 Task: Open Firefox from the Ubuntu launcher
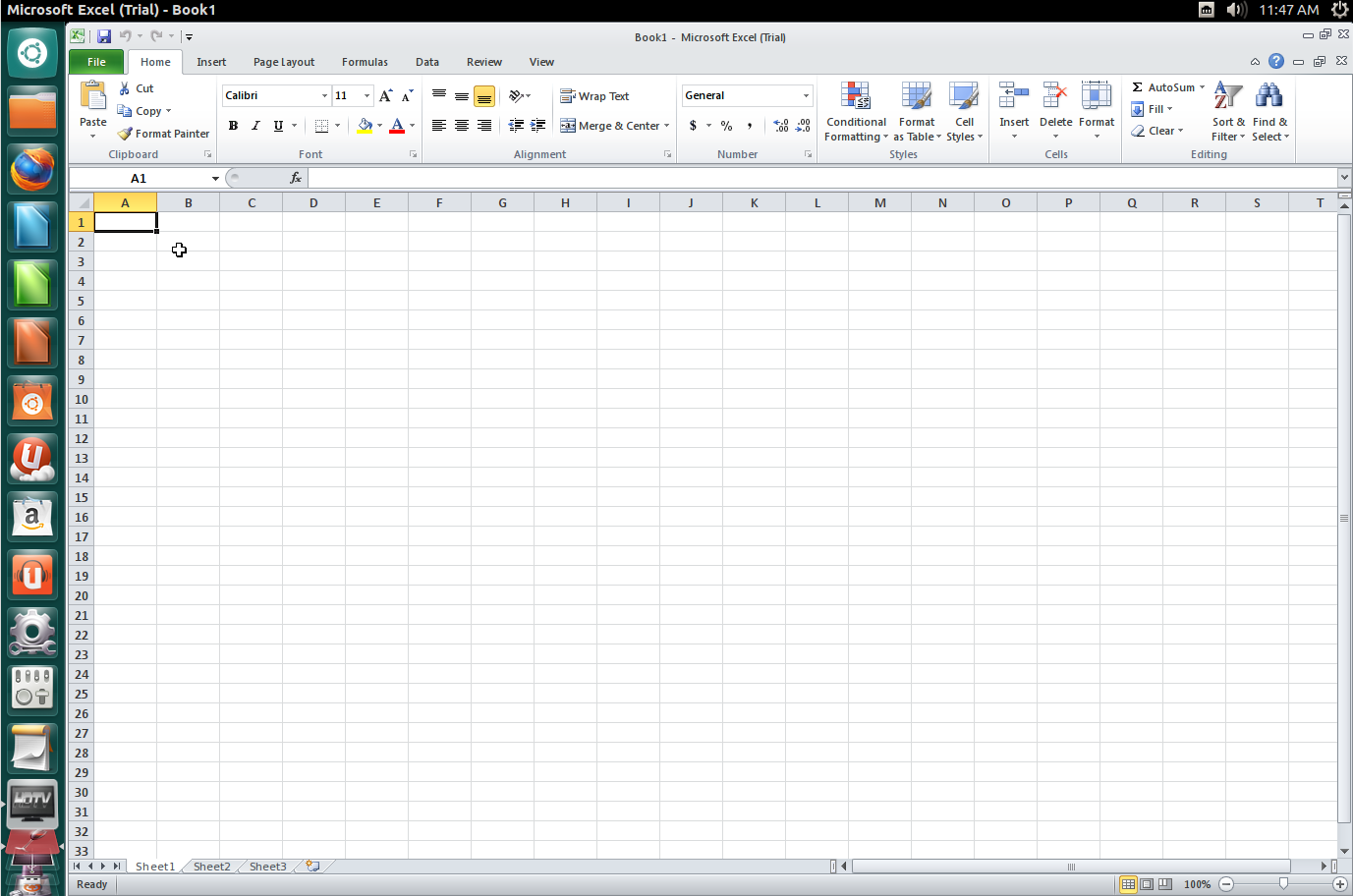click(x=32, y=169)
